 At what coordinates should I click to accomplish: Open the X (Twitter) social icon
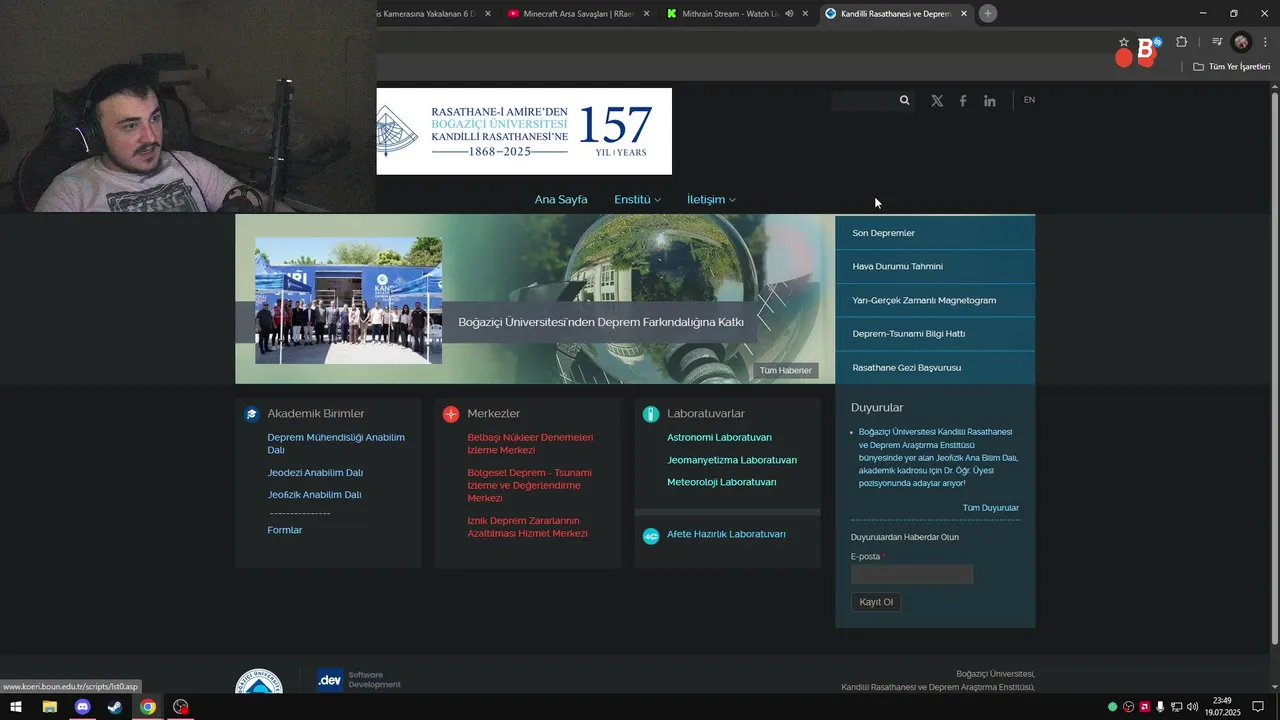tap(937, 101)
